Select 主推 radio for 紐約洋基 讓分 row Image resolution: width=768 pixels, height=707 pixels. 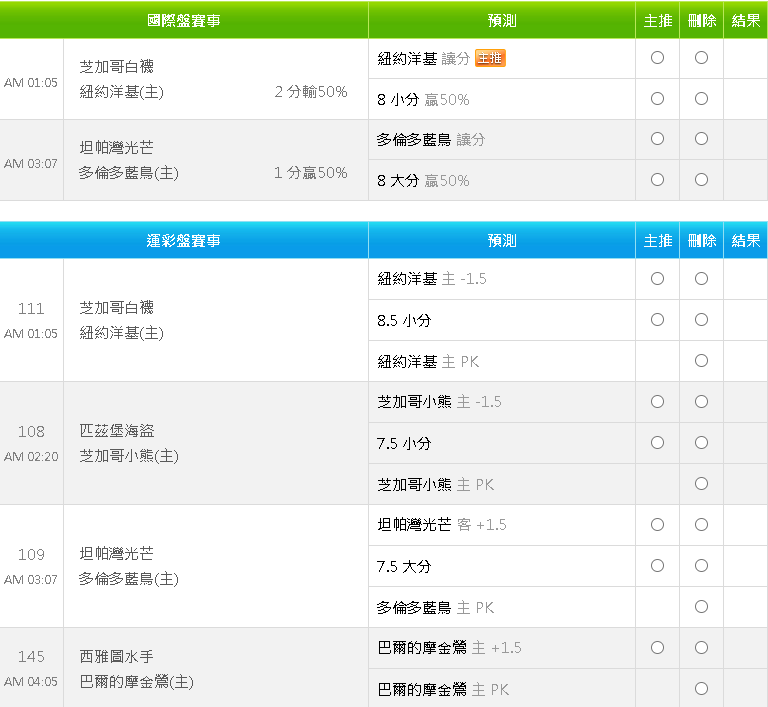tap(657, 58)
